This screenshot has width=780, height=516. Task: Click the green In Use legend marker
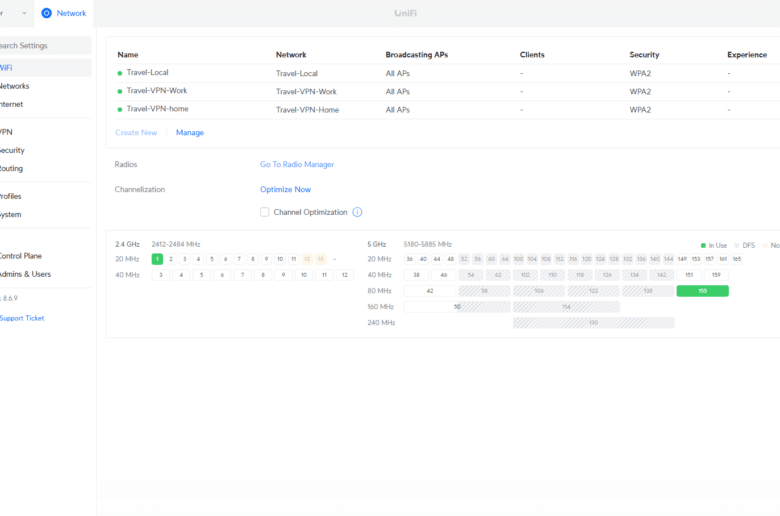703,245
